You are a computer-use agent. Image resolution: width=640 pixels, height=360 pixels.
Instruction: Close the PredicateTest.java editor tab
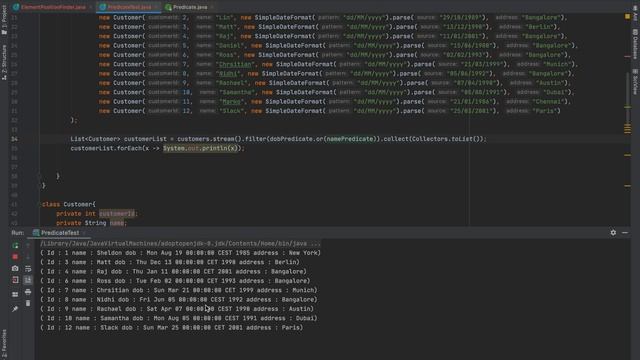click(156, 7)
